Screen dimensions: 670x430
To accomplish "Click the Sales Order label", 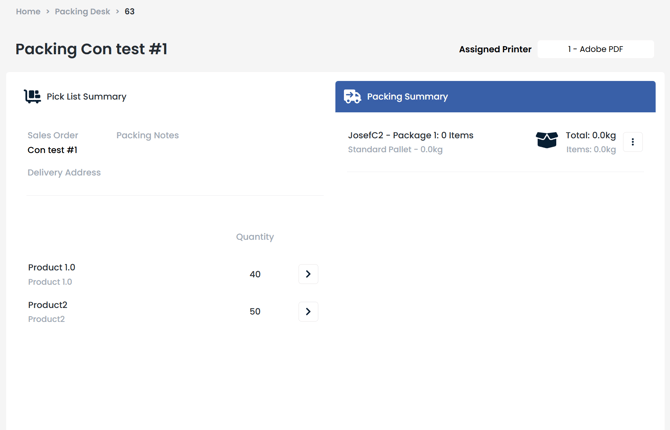I will pyautogui.click(x=53, y=135).
